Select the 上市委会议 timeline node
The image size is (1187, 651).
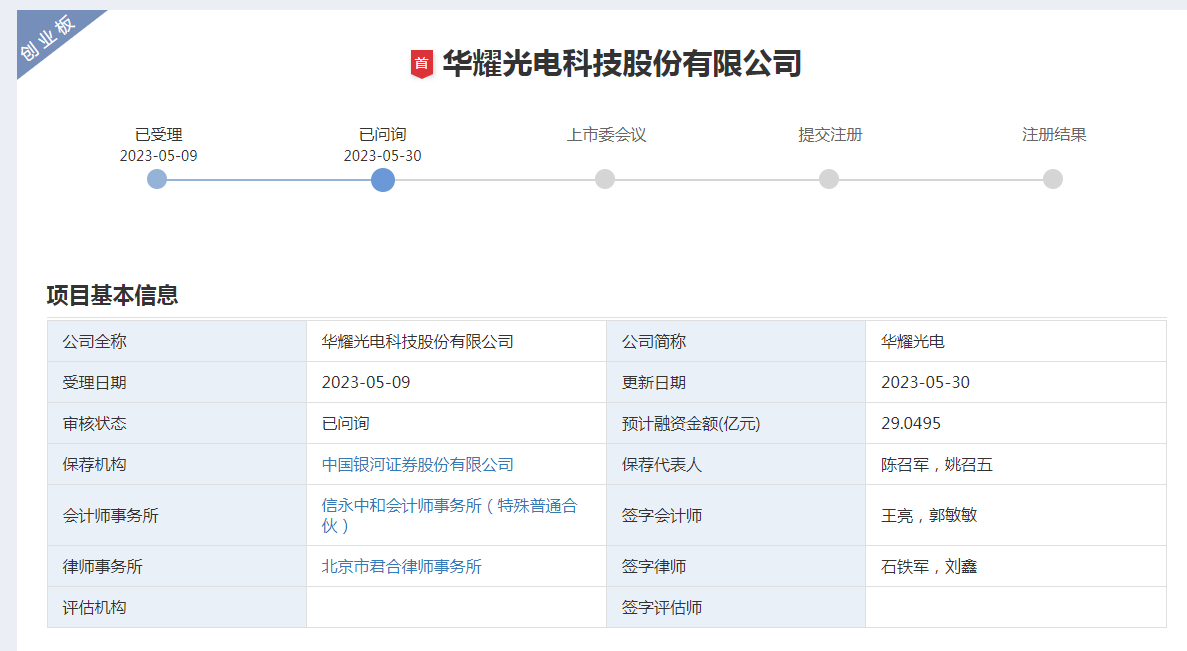pos(605,179)
